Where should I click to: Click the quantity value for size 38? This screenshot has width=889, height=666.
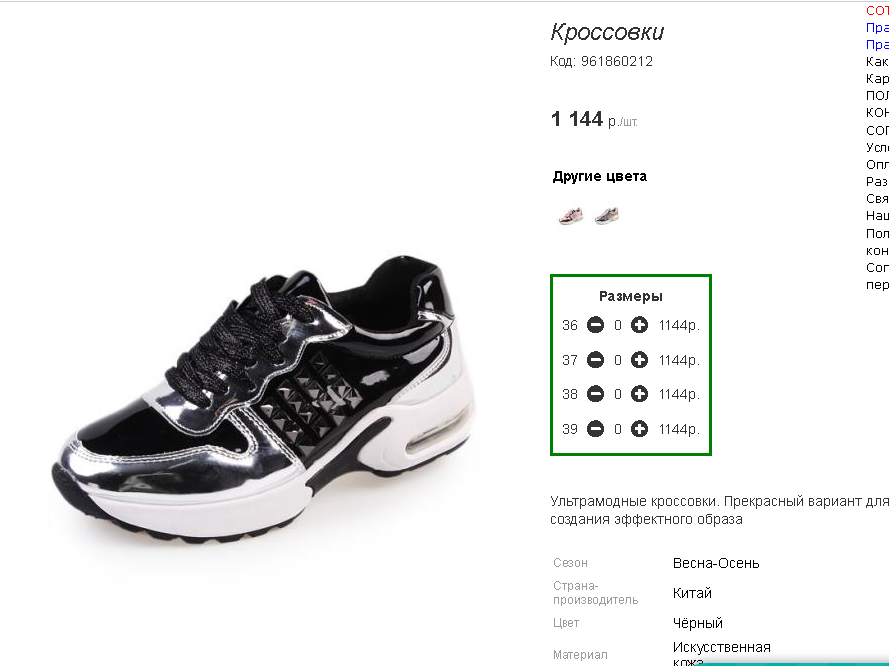click(617, 394)
